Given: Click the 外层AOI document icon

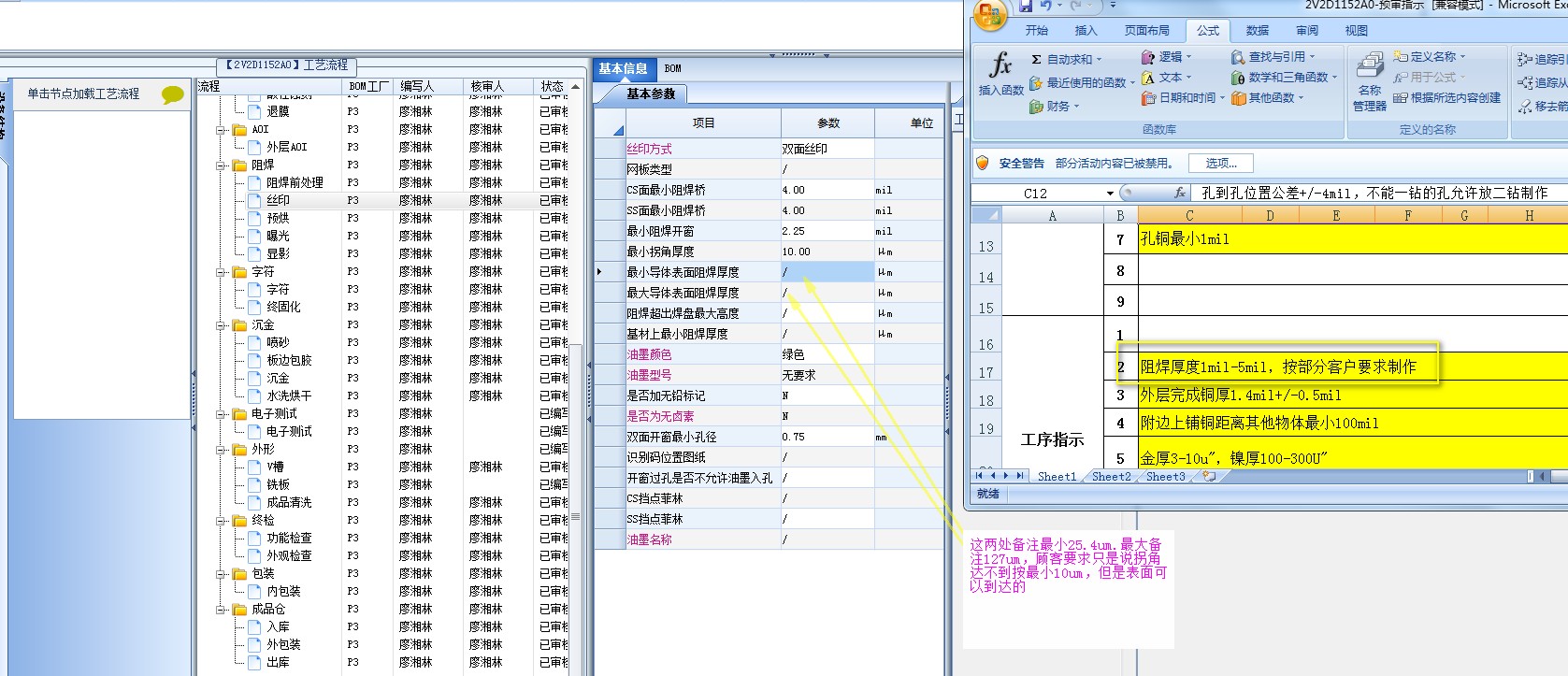Looking at the screenshot, I should click(256, 148).
